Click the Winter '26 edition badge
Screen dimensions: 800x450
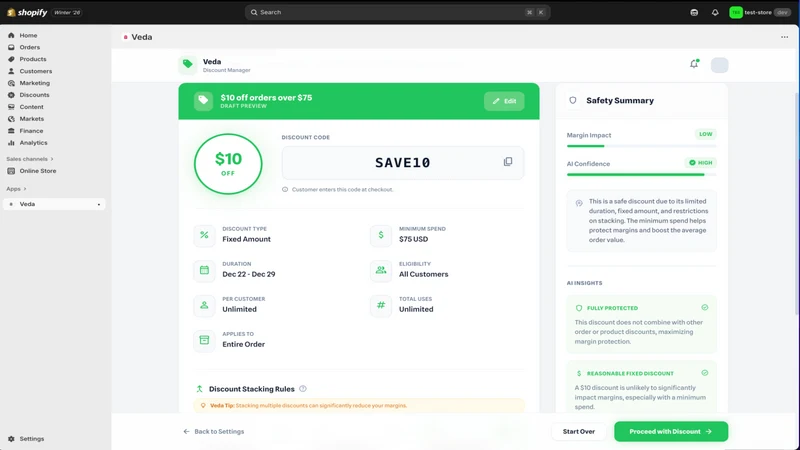[67, 12]
